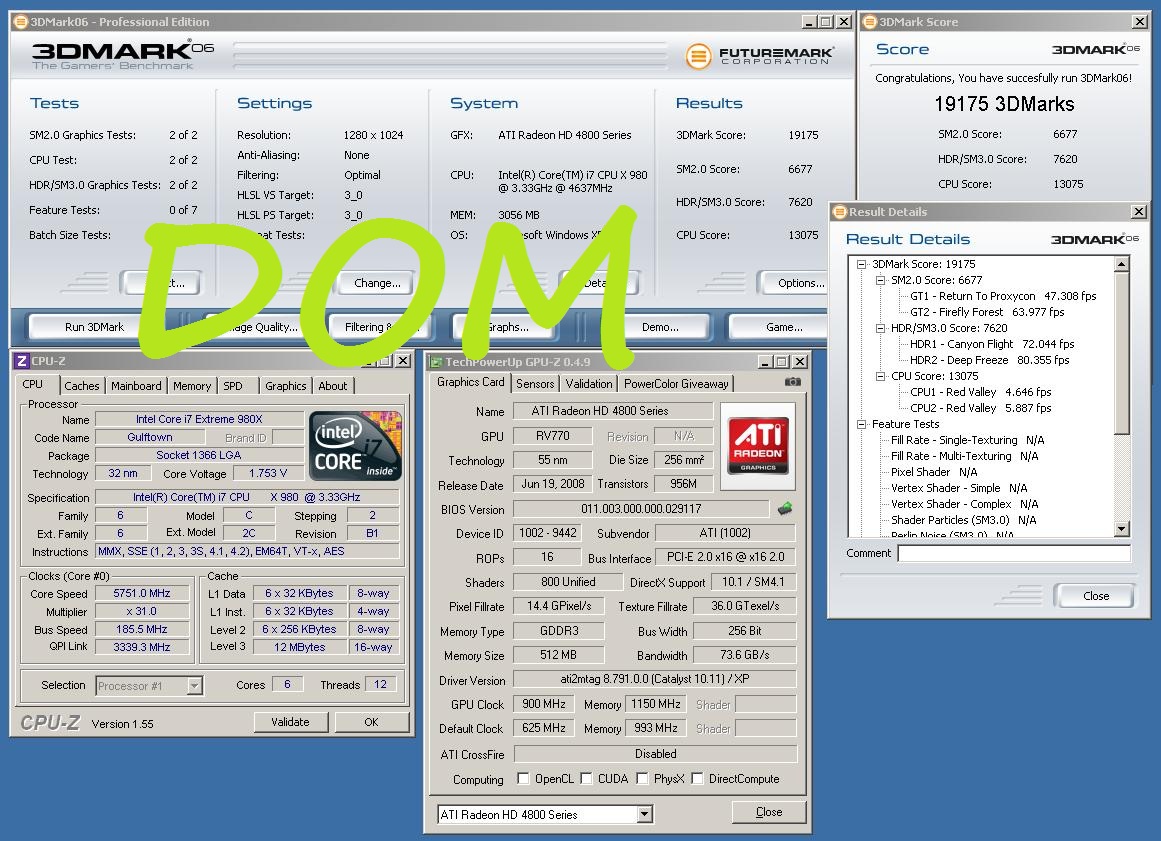This screenshot has height=841, width=1161.
Task: Click the Run 3DMark button
Action: point(95,327)
